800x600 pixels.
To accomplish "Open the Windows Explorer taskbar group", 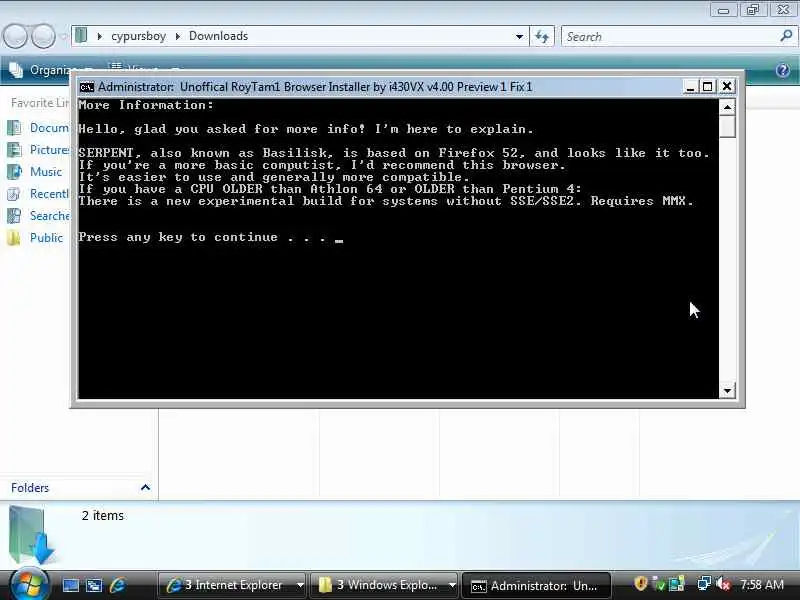I will coord(378,585).
